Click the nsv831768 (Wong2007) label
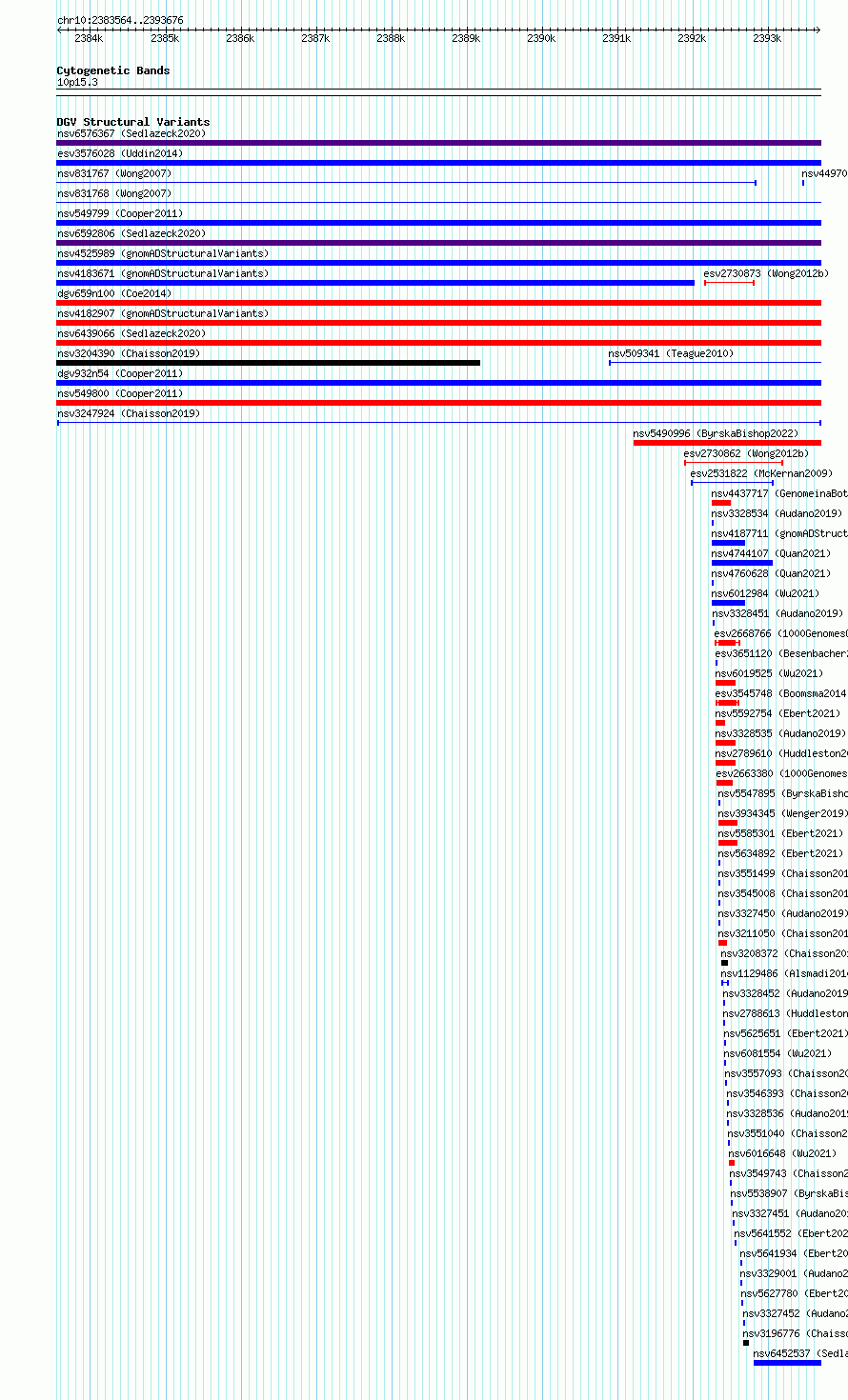Image resolution: width=848 pixels, height=1400 pixels. click(x=114, y=193)
